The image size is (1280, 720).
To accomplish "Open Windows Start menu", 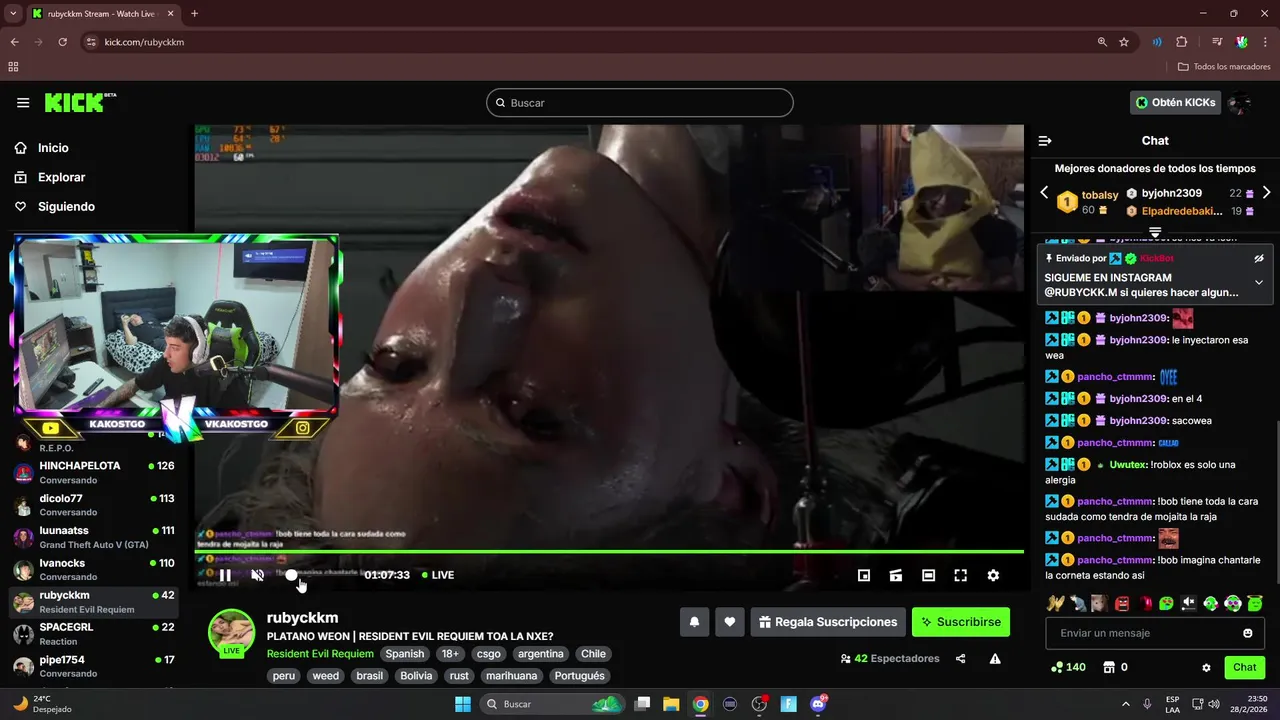I will 463,704.
